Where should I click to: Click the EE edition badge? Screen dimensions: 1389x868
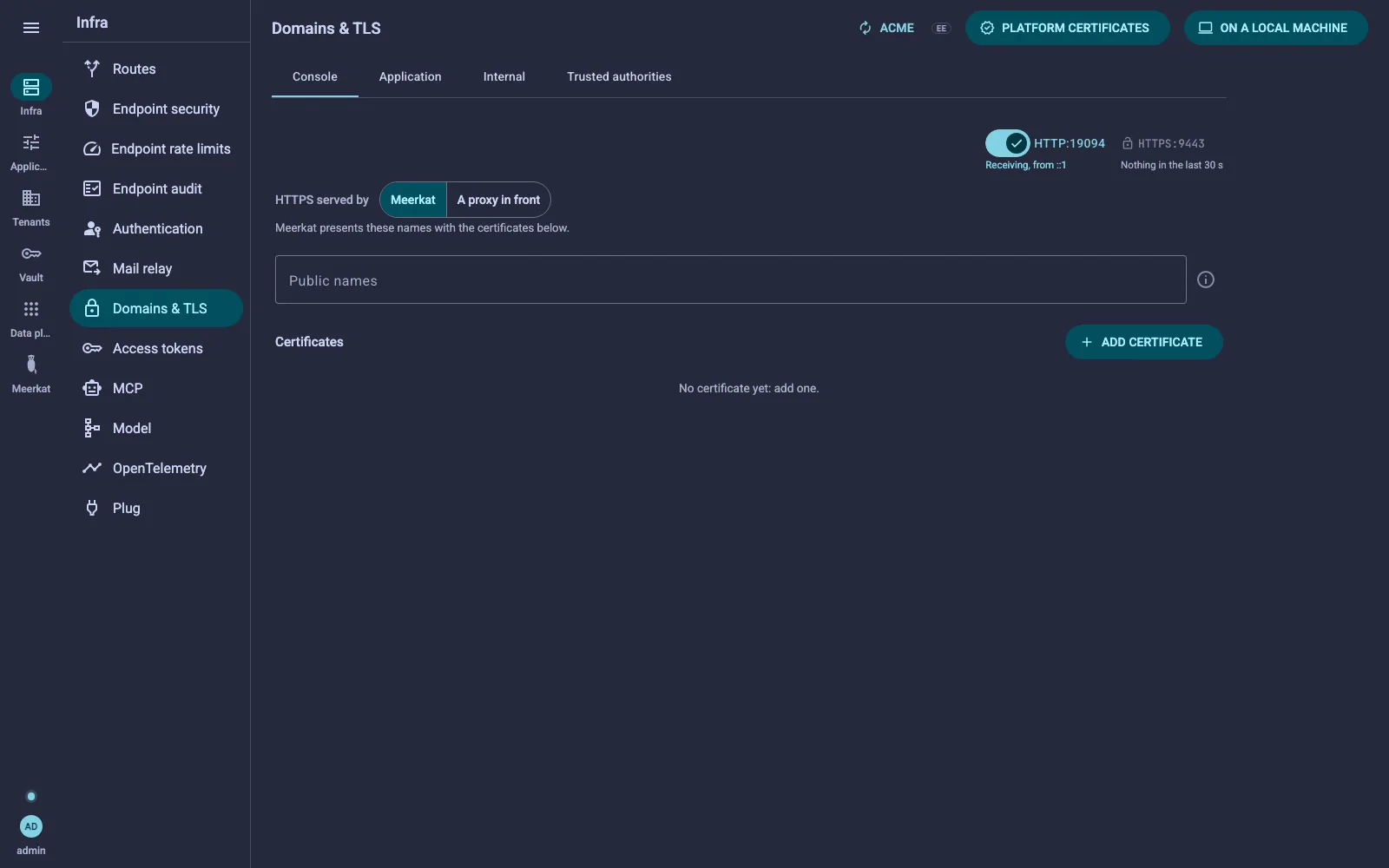tap(941, 28)
